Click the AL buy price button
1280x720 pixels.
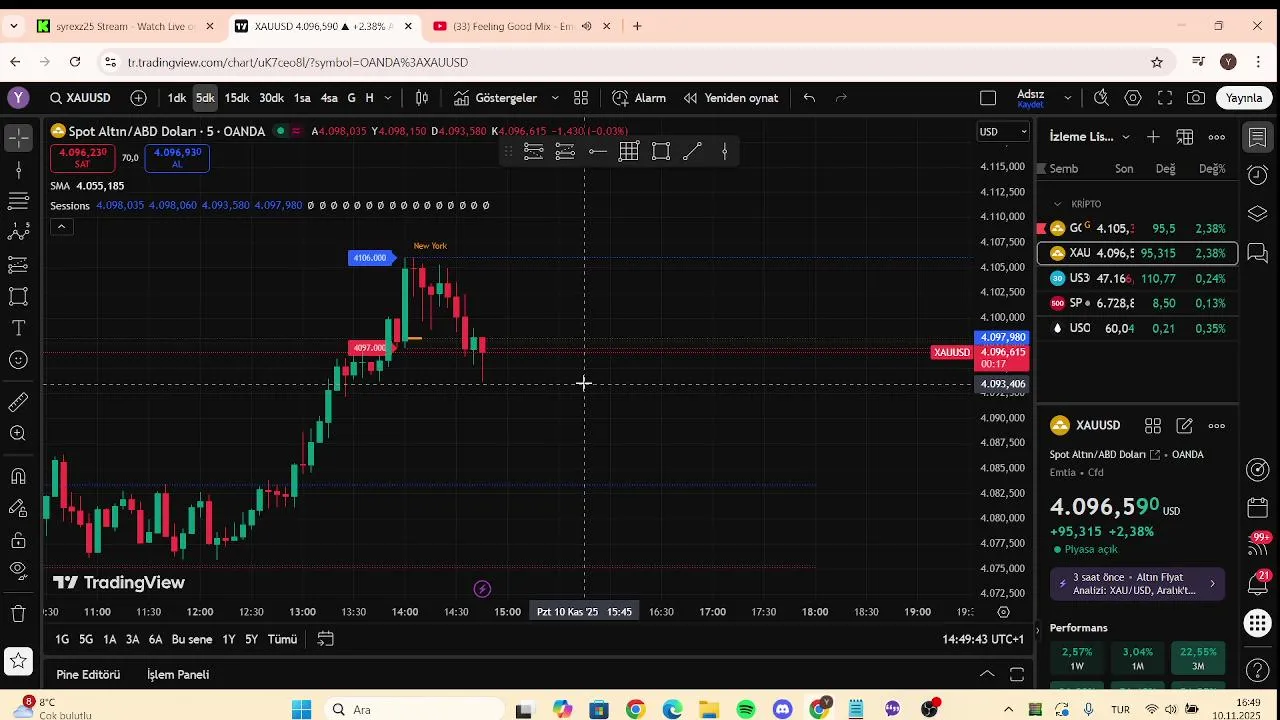click(177, 158)
